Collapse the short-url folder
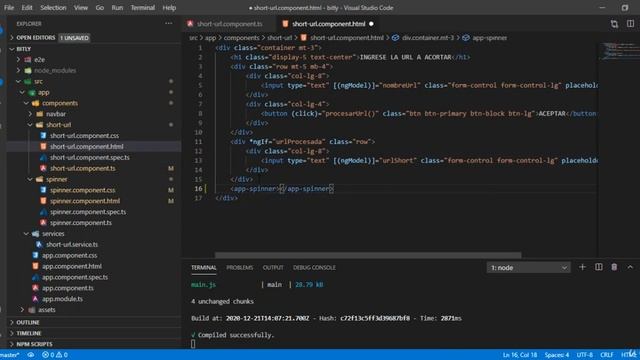 click(x=58, y=125)
